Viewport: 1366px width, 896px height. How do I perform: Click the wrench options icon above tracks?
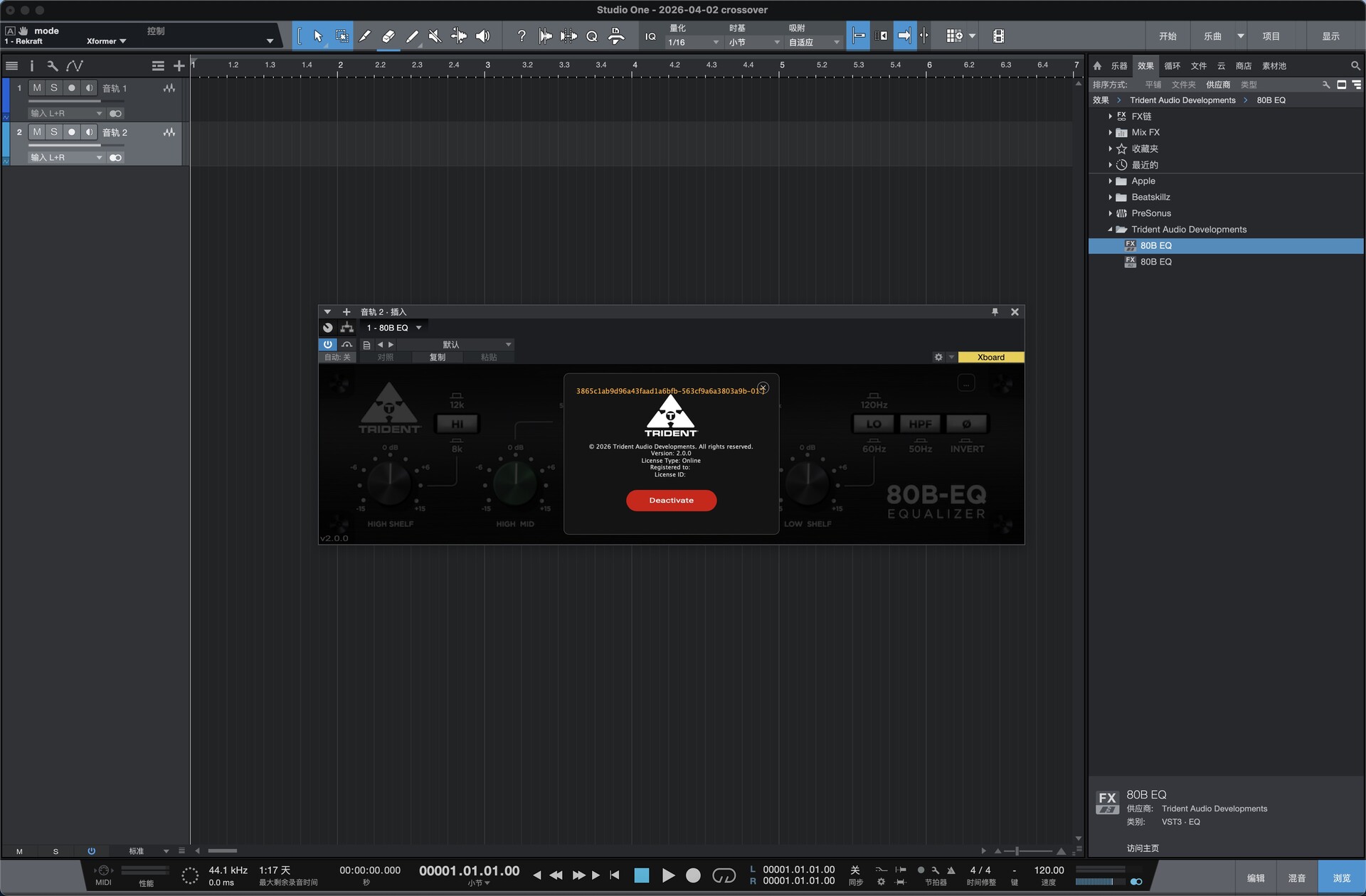tap(53, 66)
